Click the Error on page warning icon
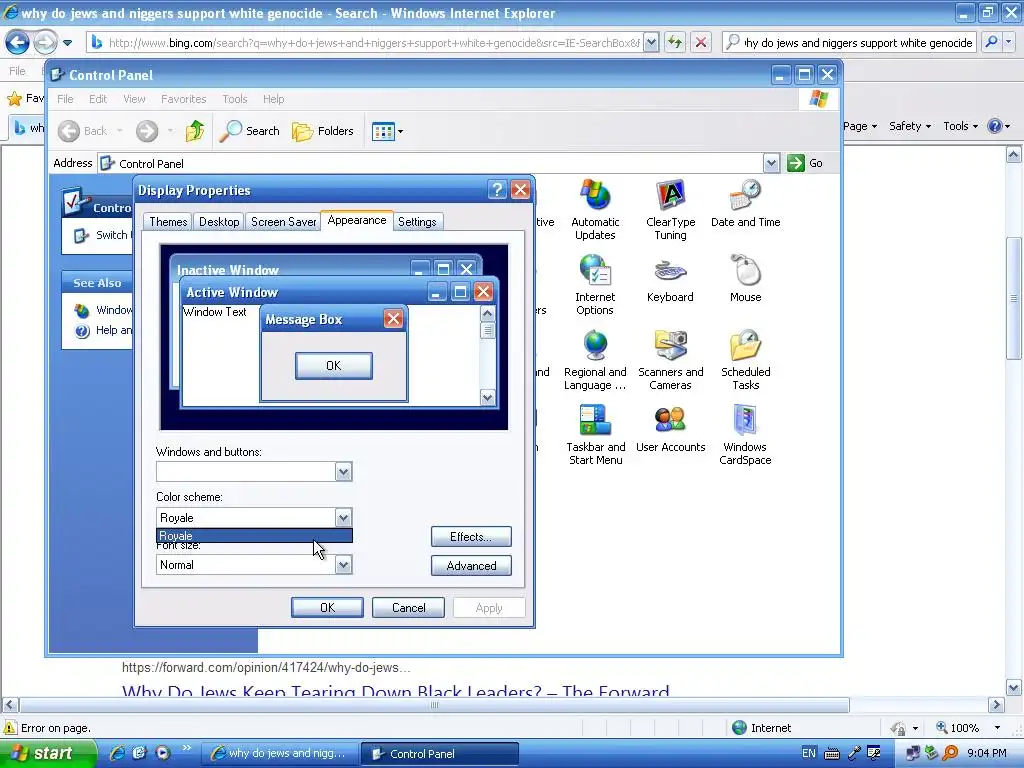Image resolution: width=1024 pixels, height=768 pixels. click(10, 728)
